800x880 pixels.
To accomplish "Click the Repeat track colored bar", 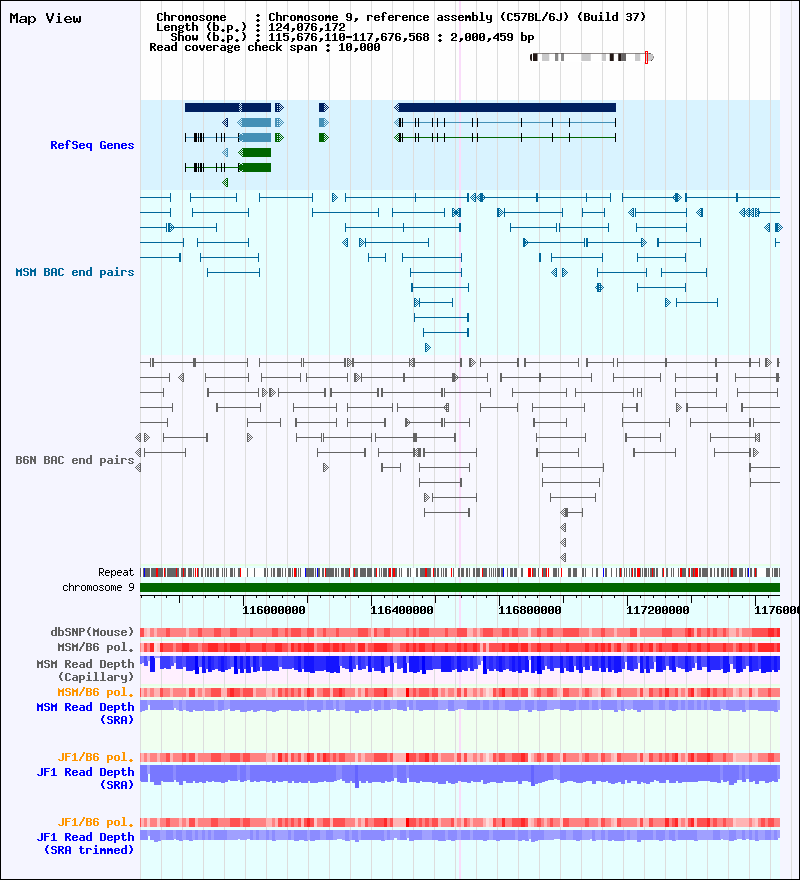I will [x=460, y=572].
